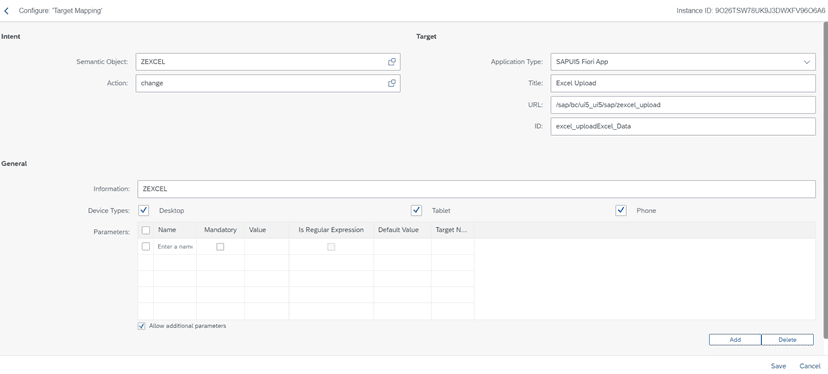Viewport: 828px width, 374px height.
Task: Select the first parameter row checkbox
Action: pos(146,247)
